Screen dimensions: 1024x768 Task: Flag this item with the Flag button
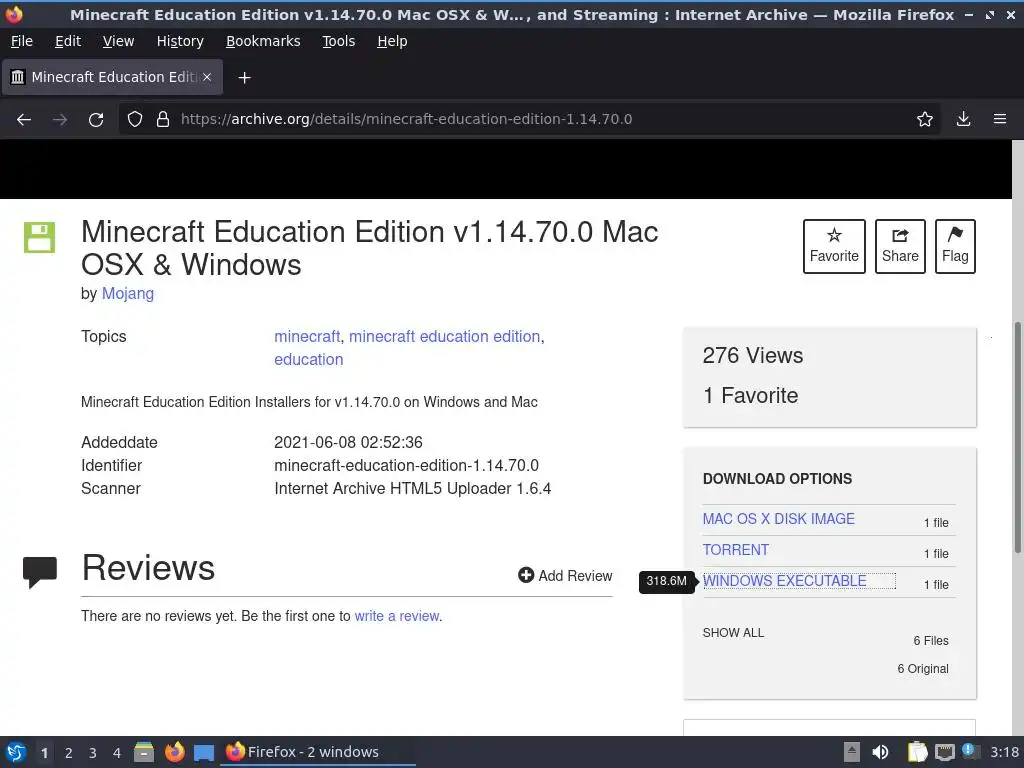click(955, 246)
